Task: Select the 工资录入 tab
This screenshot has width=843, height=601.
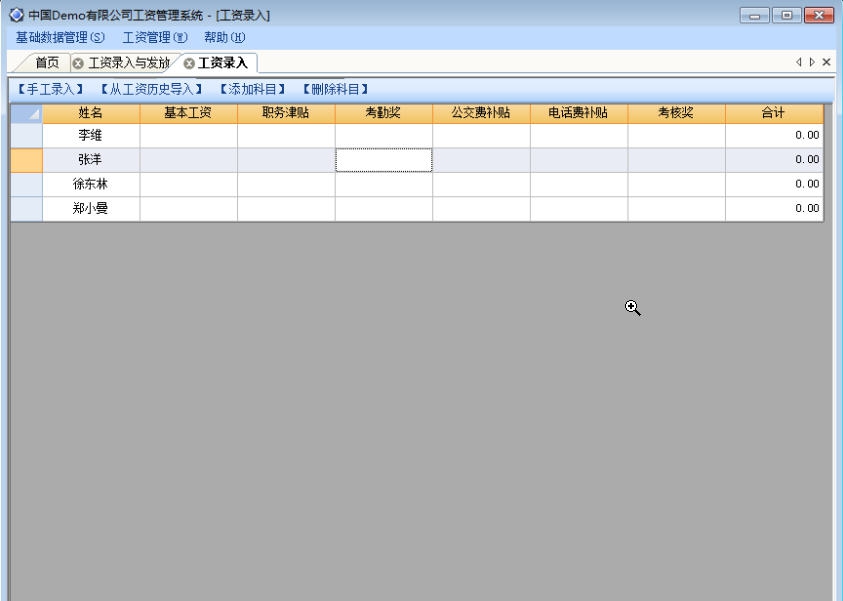Action: (x=223, y=63)
